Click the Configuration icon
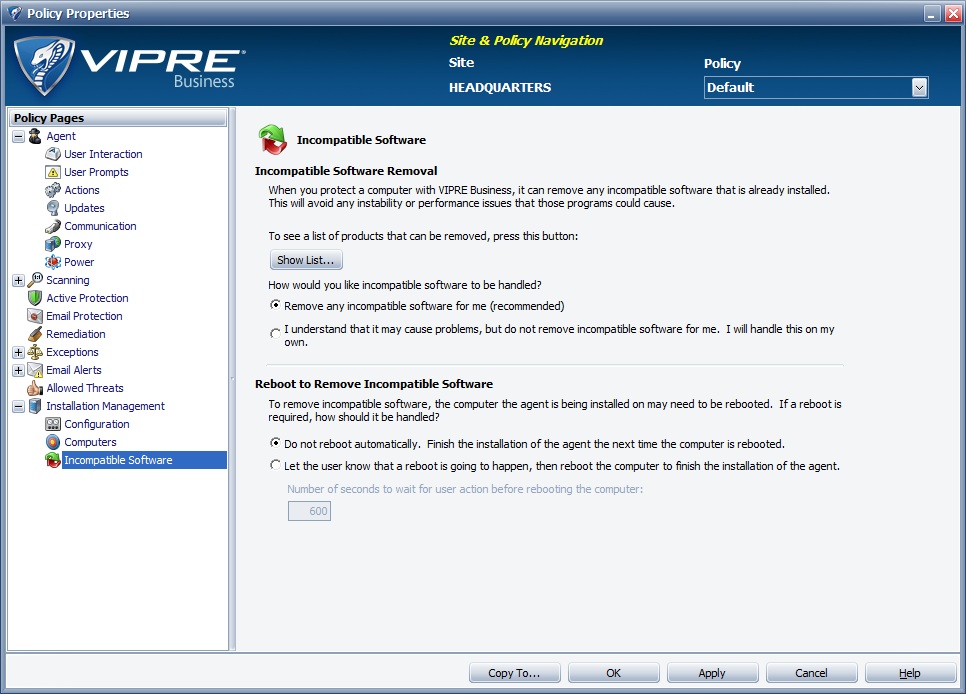966x694 pixels. 53,424
